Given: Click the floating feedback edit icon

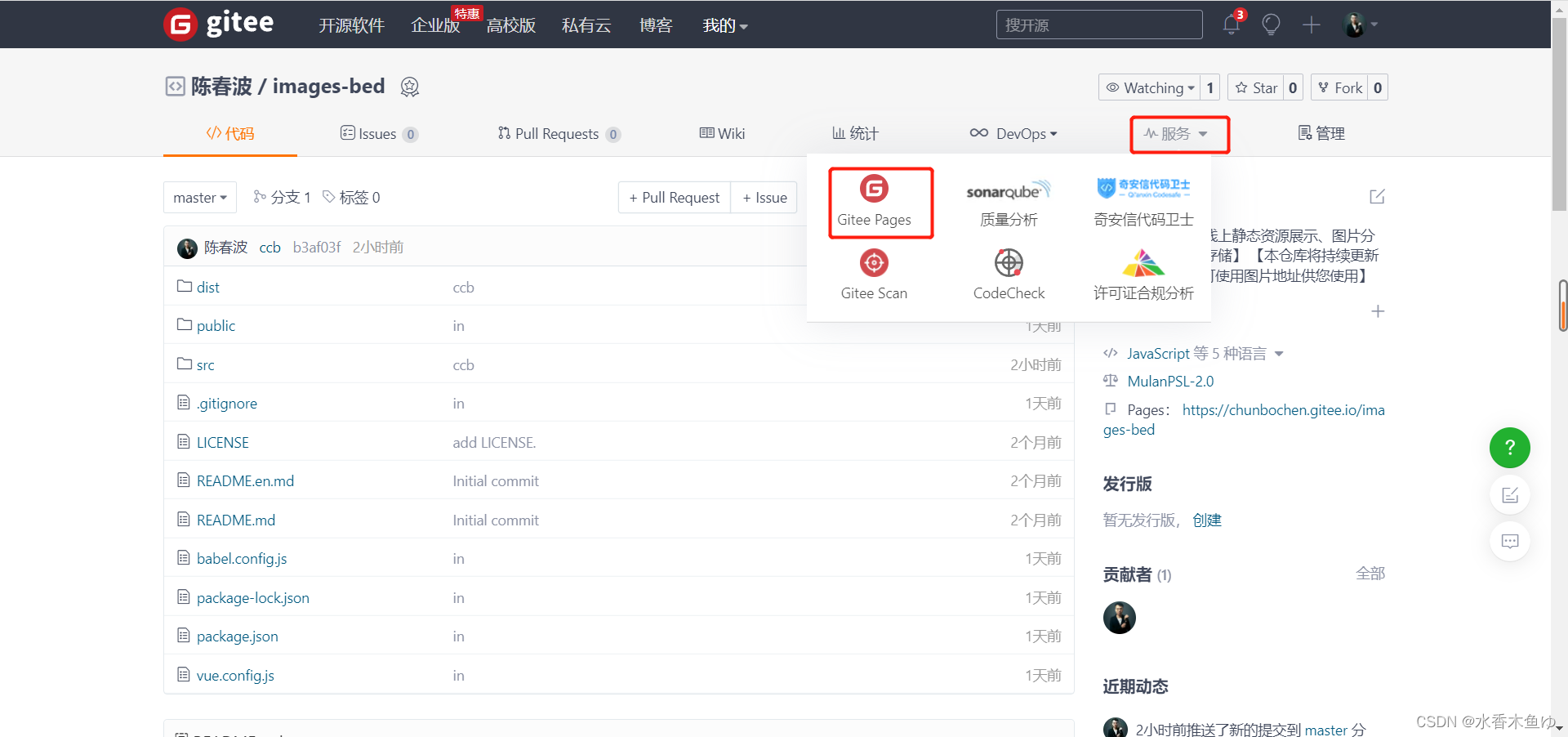Looking at the screenshot, I should click(x=1510, y=495).
